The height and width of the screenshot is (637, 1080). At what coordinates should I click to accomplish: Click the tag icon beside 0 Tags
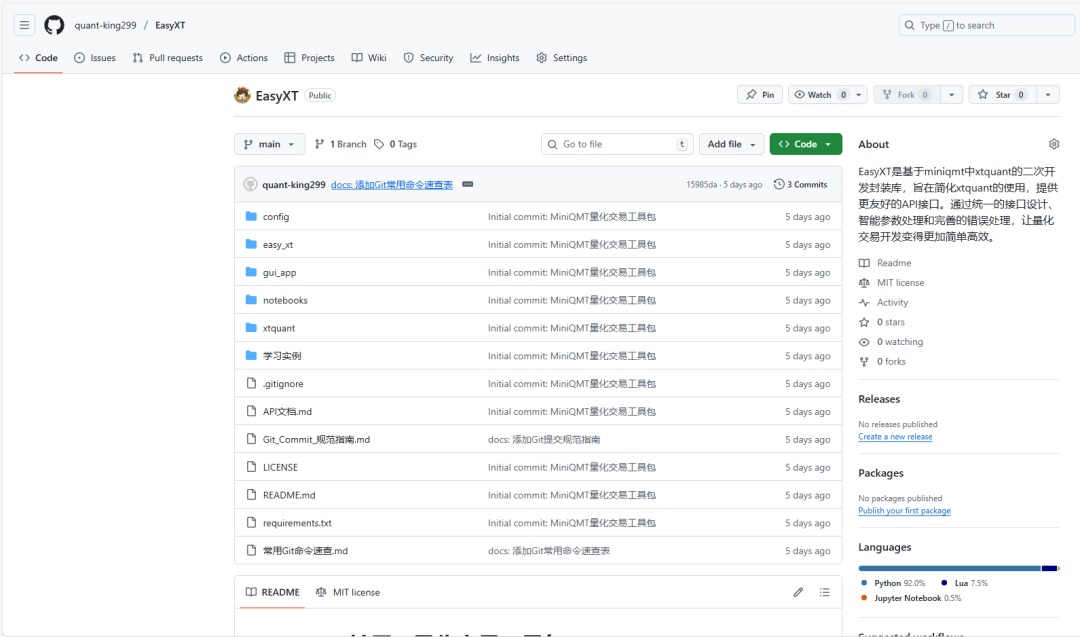click(x=379, y=144)
